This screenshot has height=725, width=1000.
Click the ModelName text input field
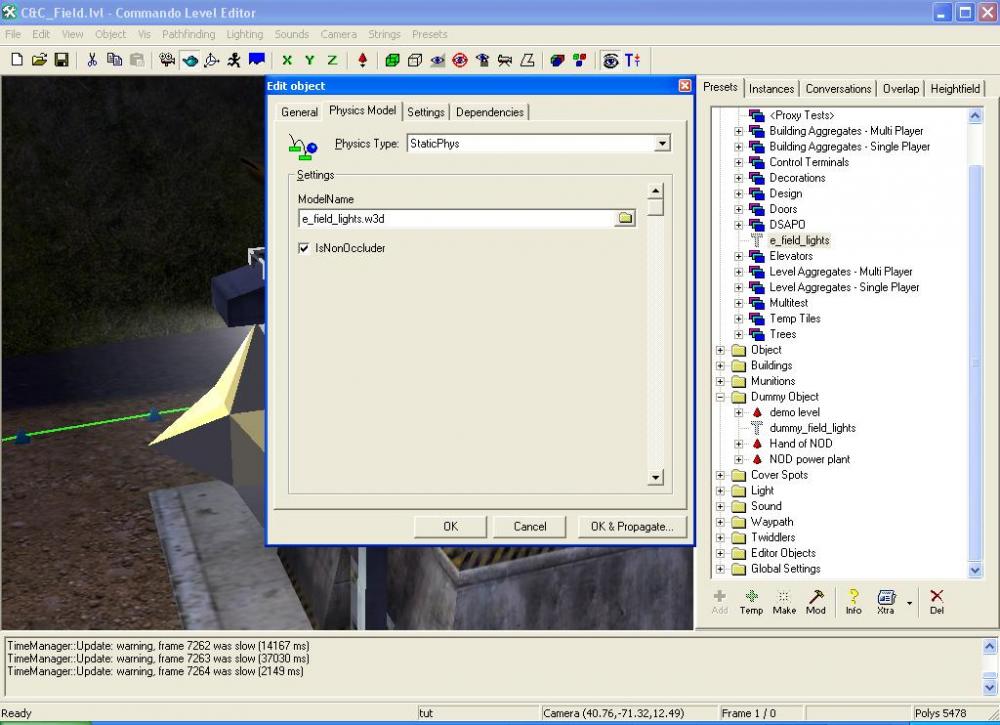pyautogui.click(x=455, y=218)
